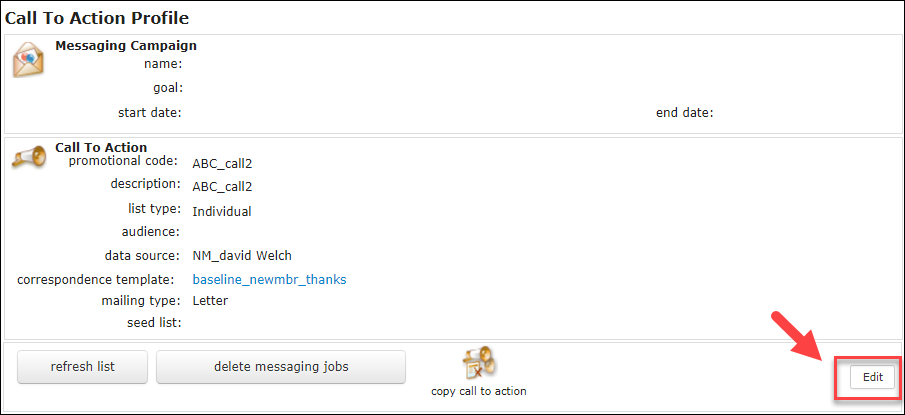The height and width of the screenshot is (415, 905).
Task: Click the description value ABC_call2
Action: pyautogui.click(x=222, y=187)
